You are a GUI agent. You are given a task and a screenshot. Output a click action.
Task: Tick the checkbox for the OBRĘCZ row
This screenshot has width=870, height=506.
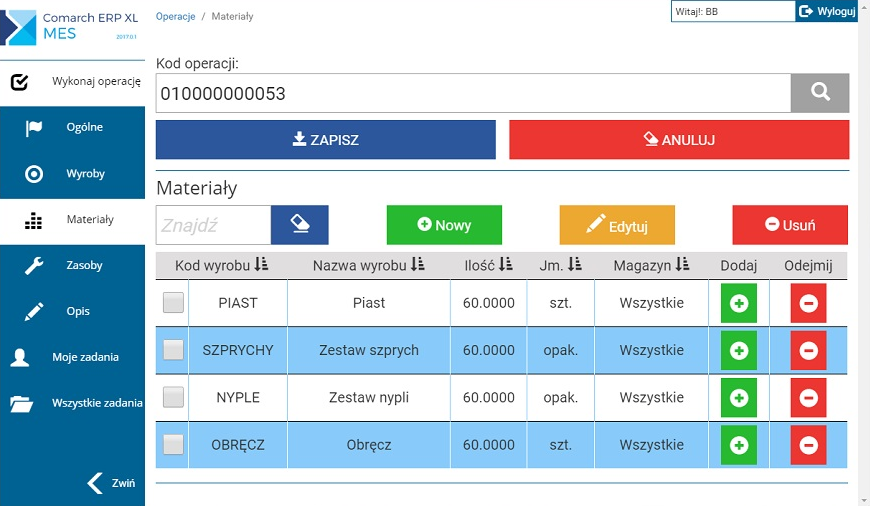coord(173,444)
